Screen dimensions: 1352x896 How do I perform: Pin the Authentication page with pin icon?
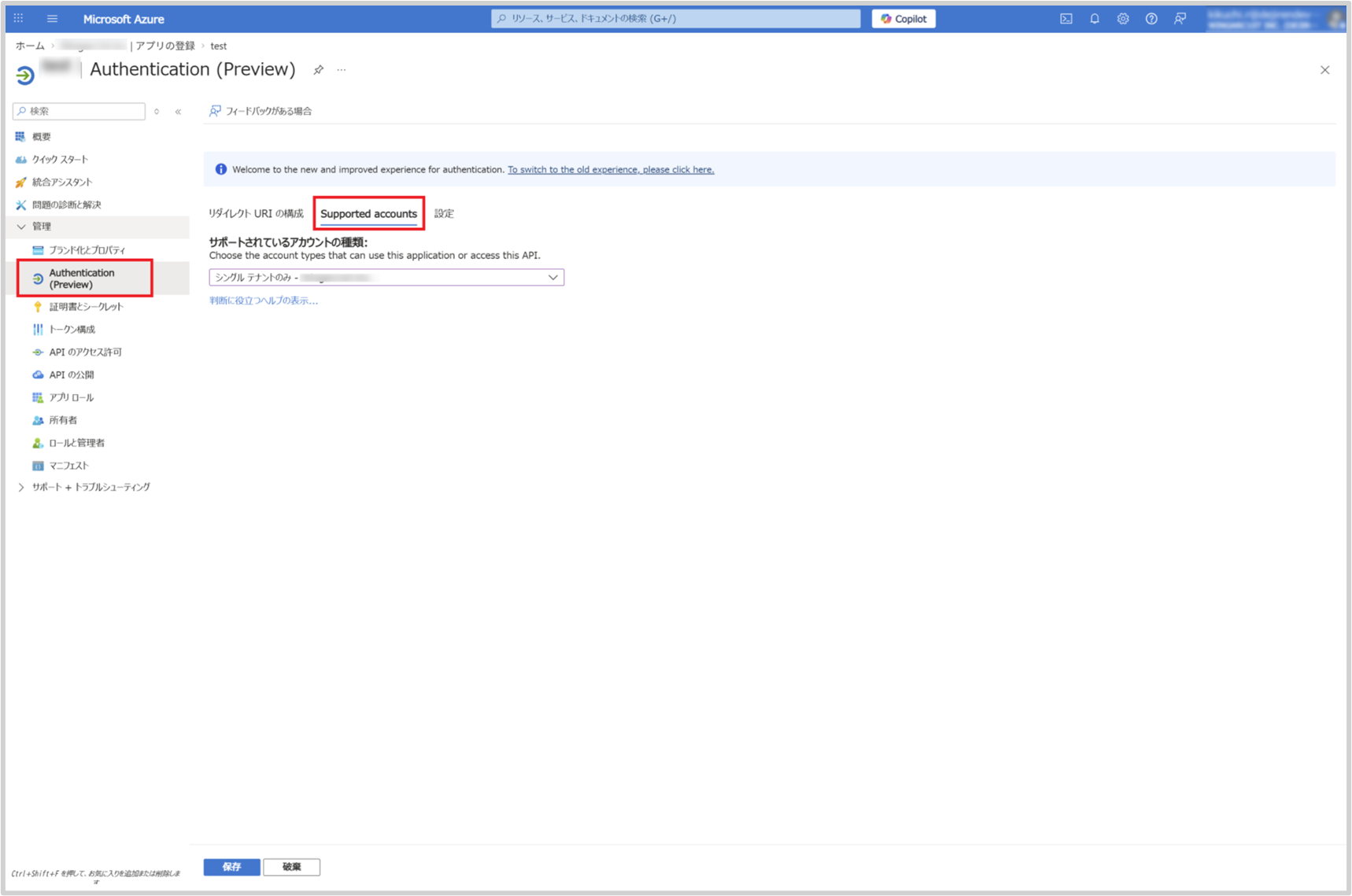pyautogui.click(x=318, y=70)
